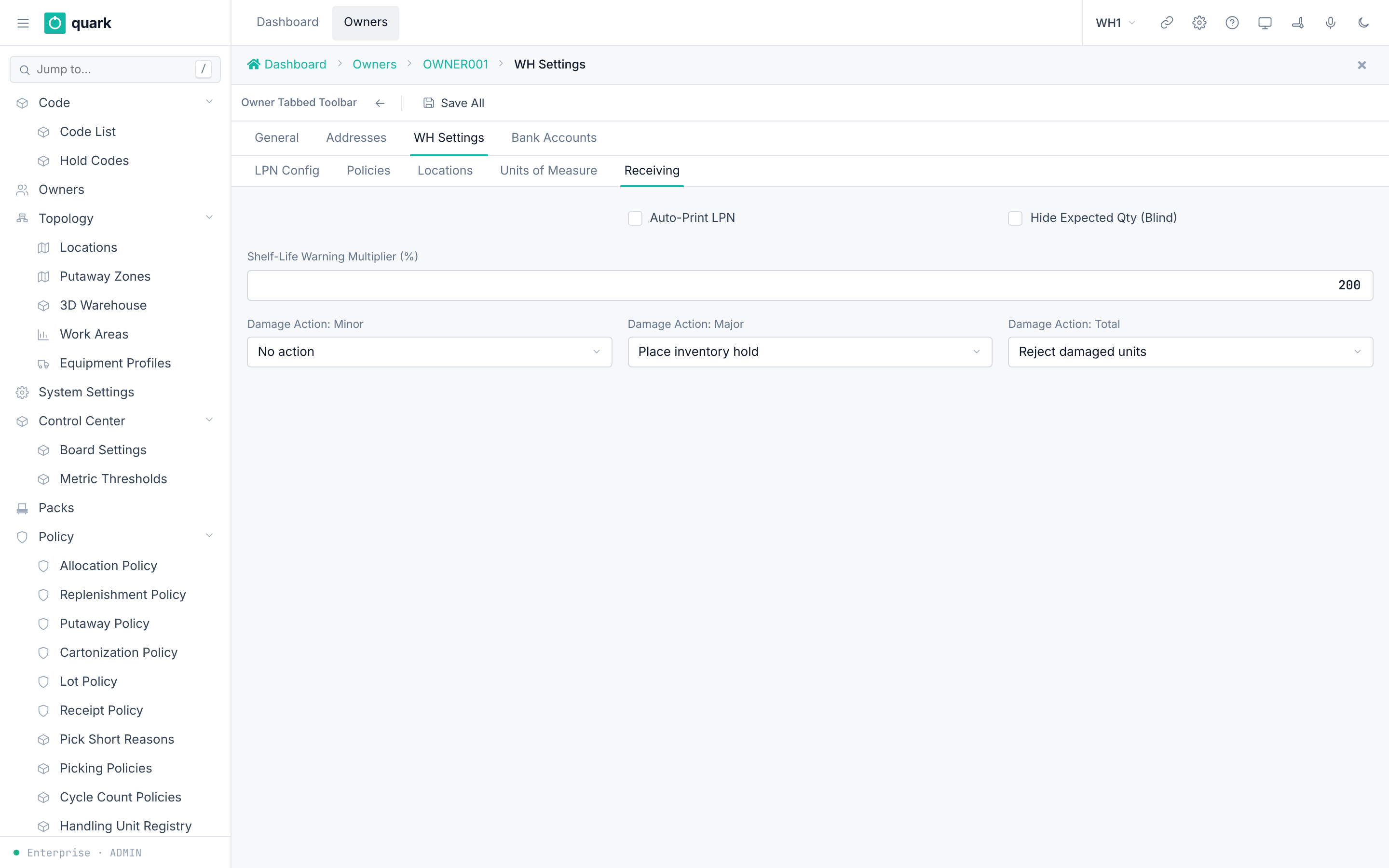Open the Units of Measure sub-tab

548,171
